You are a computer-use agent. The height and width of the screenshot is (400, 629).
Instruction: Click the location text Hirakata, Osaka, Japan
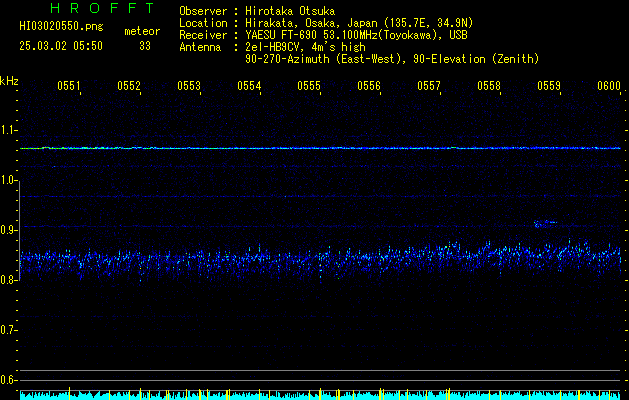(x=310, y=23)
